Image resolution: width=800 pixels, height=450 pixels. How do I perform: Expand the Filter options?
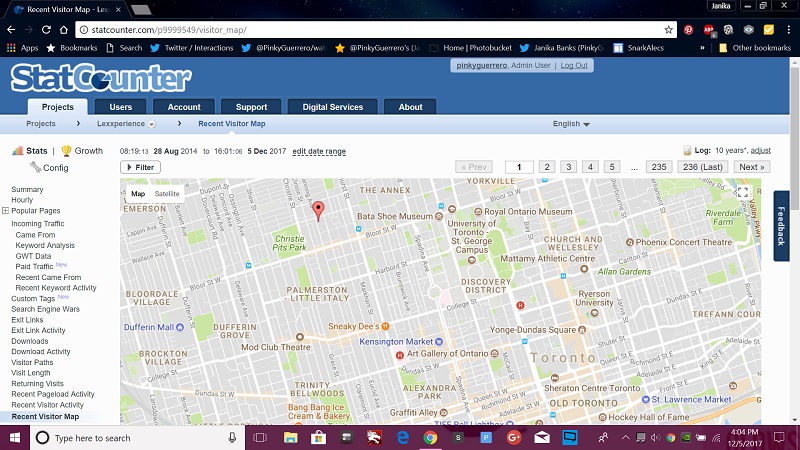(140, 167)
